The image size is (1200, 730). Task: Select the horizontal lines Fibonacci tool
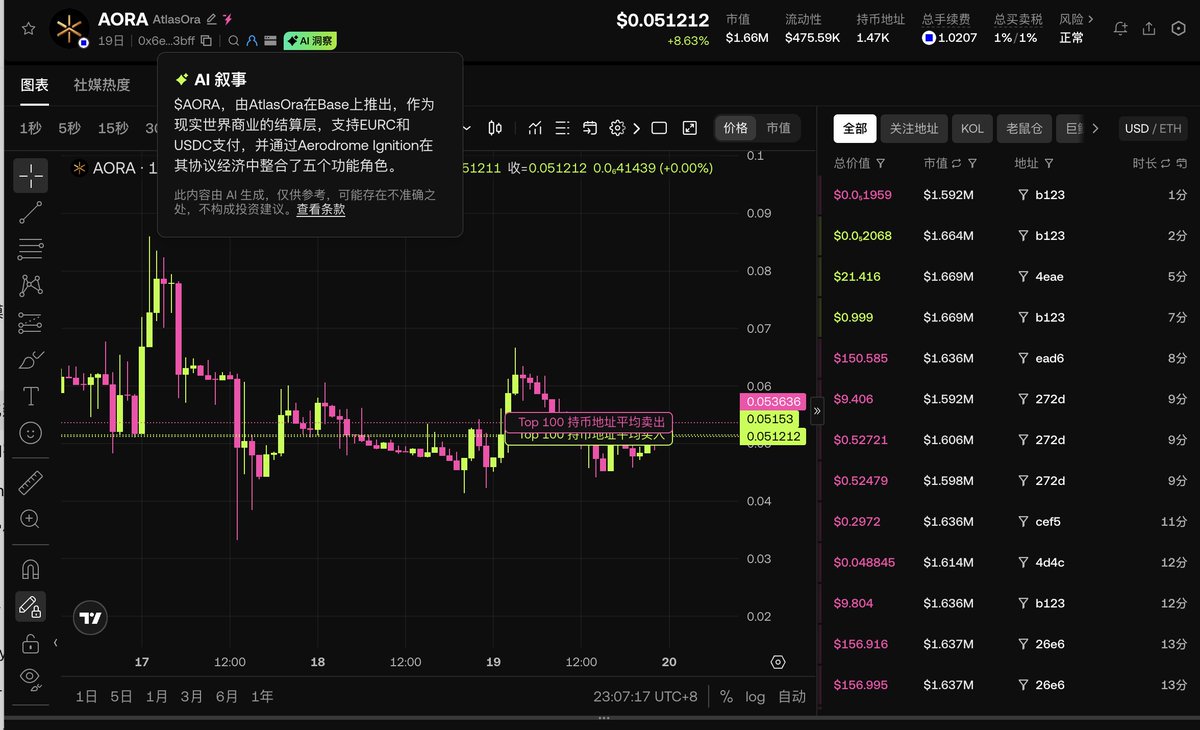(30, 248)
